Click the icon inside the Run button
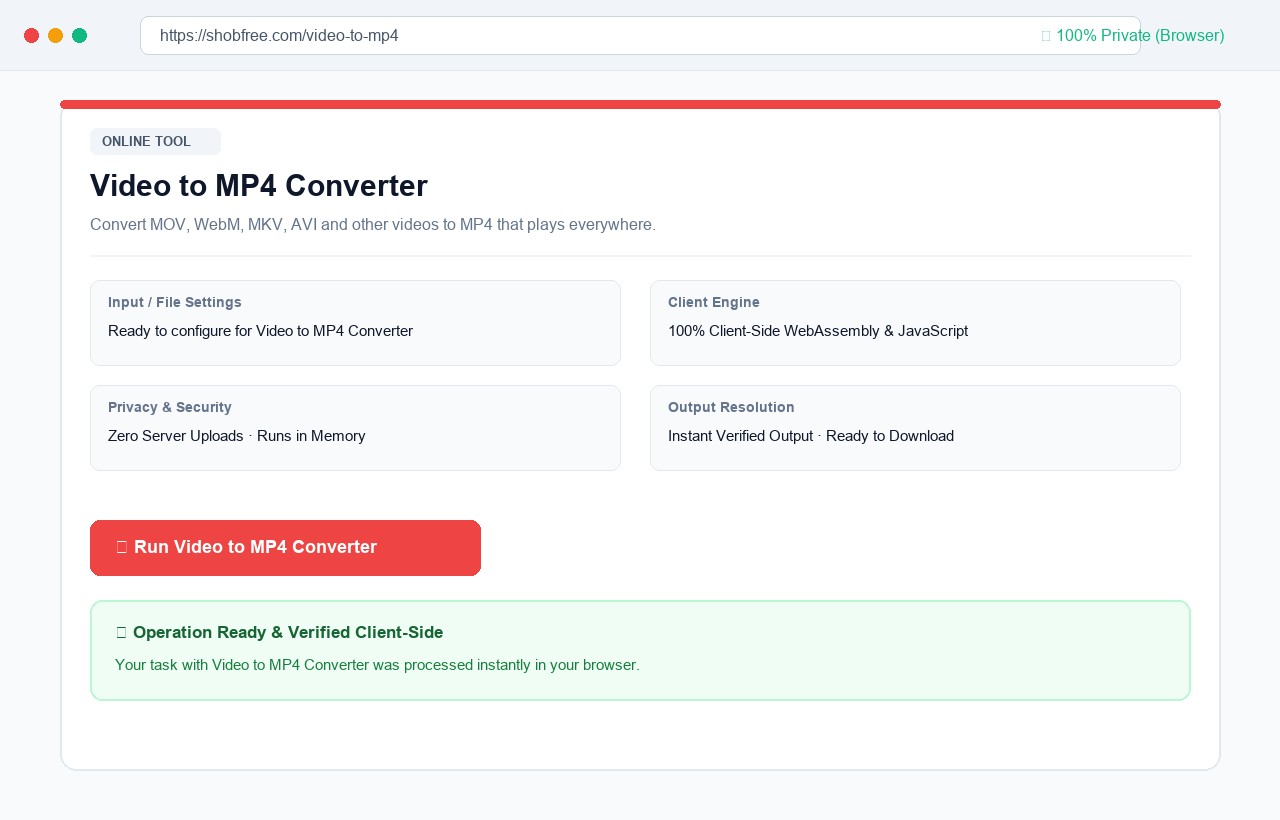The height and width of the screenshot is (820, 1280). click(x=122, y=548)
